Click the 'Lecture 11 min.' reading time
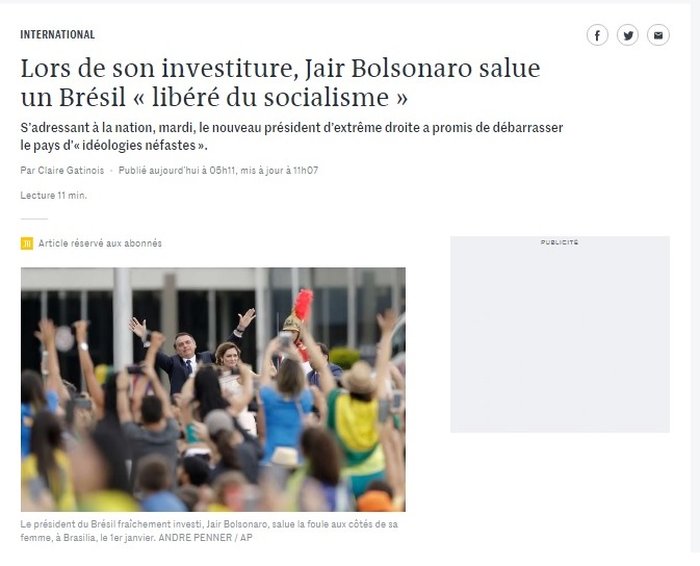This screenshot has height=566, width=700. click(x=54, y=195)
